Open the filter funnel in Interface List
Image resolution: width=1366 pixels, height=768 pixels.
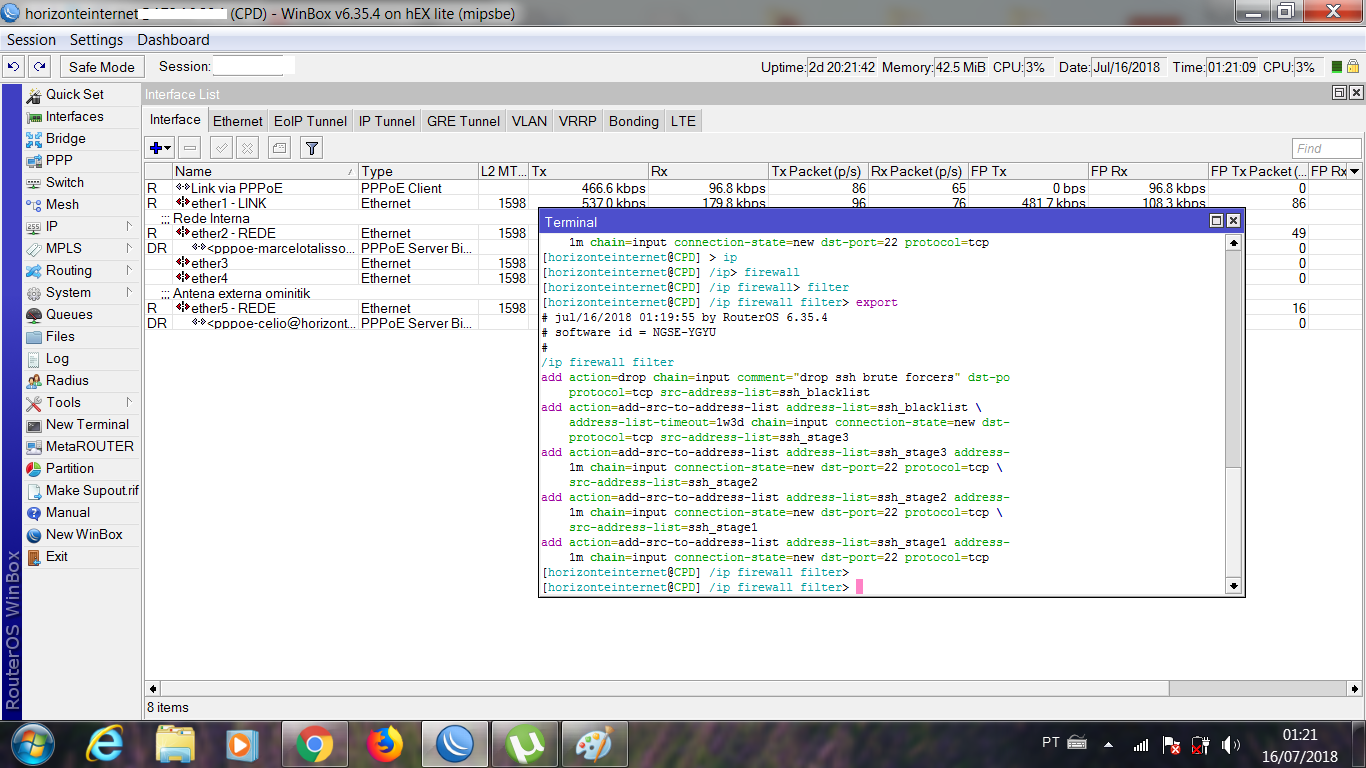click(x=312, y=148)
